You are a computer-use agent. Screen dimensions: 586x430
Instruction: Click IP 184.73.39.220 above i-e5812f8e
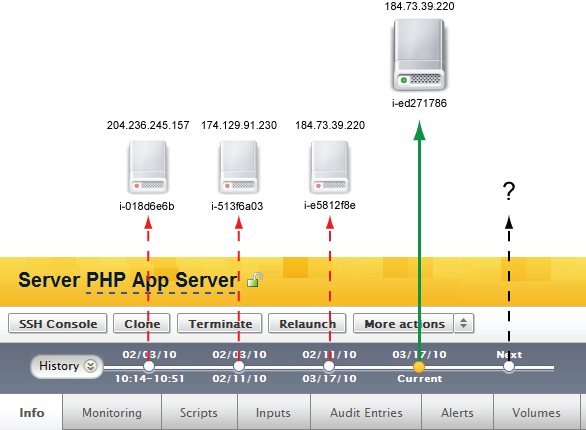pyautogui.click(x=330, y=125)
